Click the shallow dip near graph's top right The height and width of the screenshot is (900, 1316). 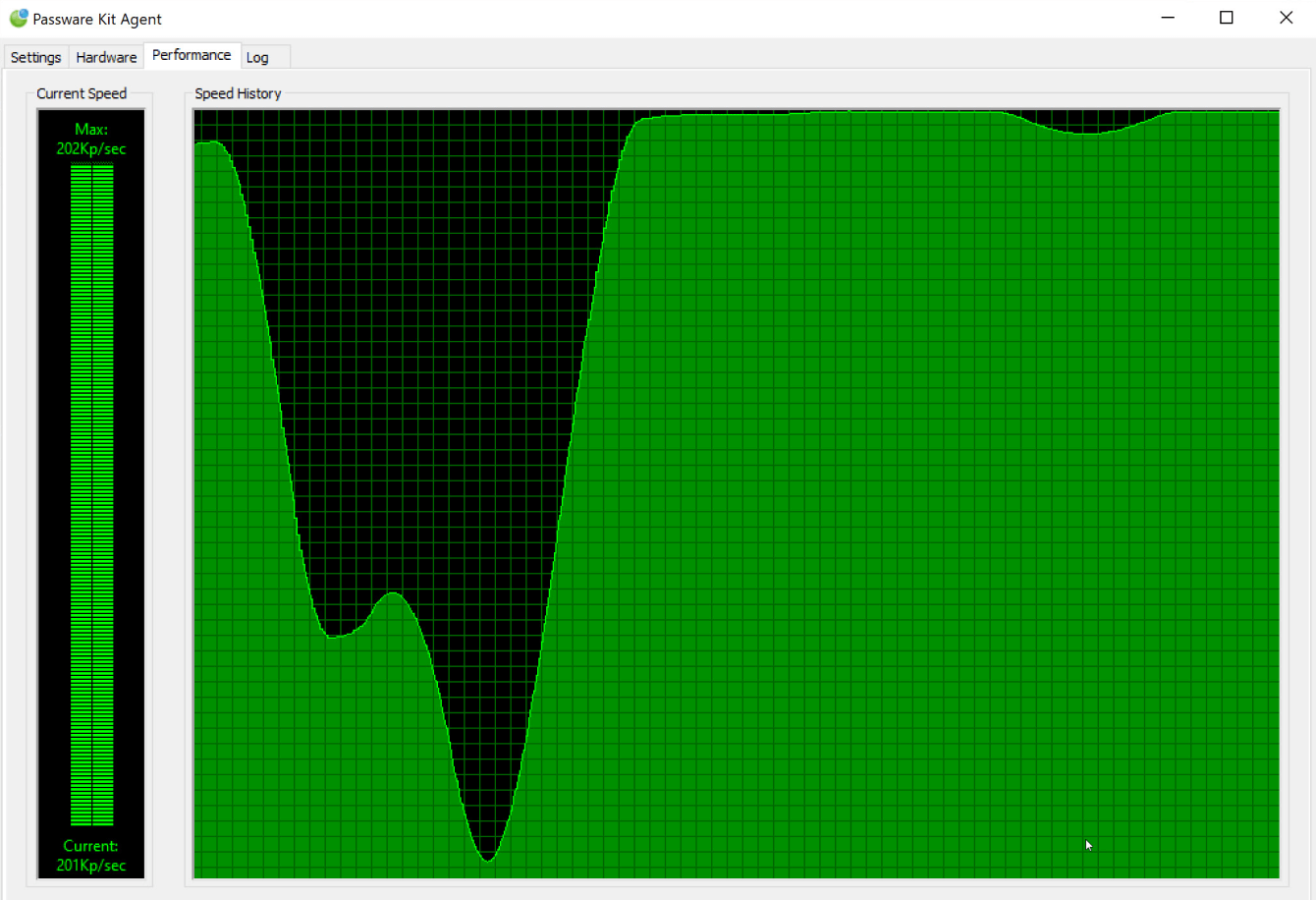1085,134
